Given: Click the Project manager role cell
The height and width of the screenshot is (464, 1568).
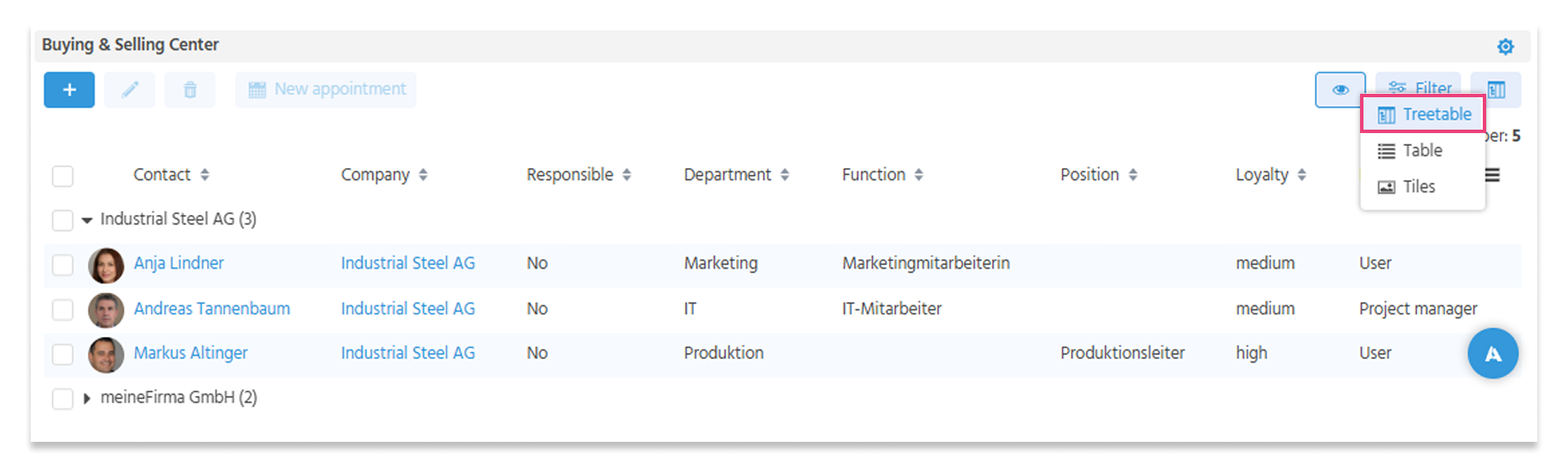Looking at the screenshot, I should [x=1418, y=309].
